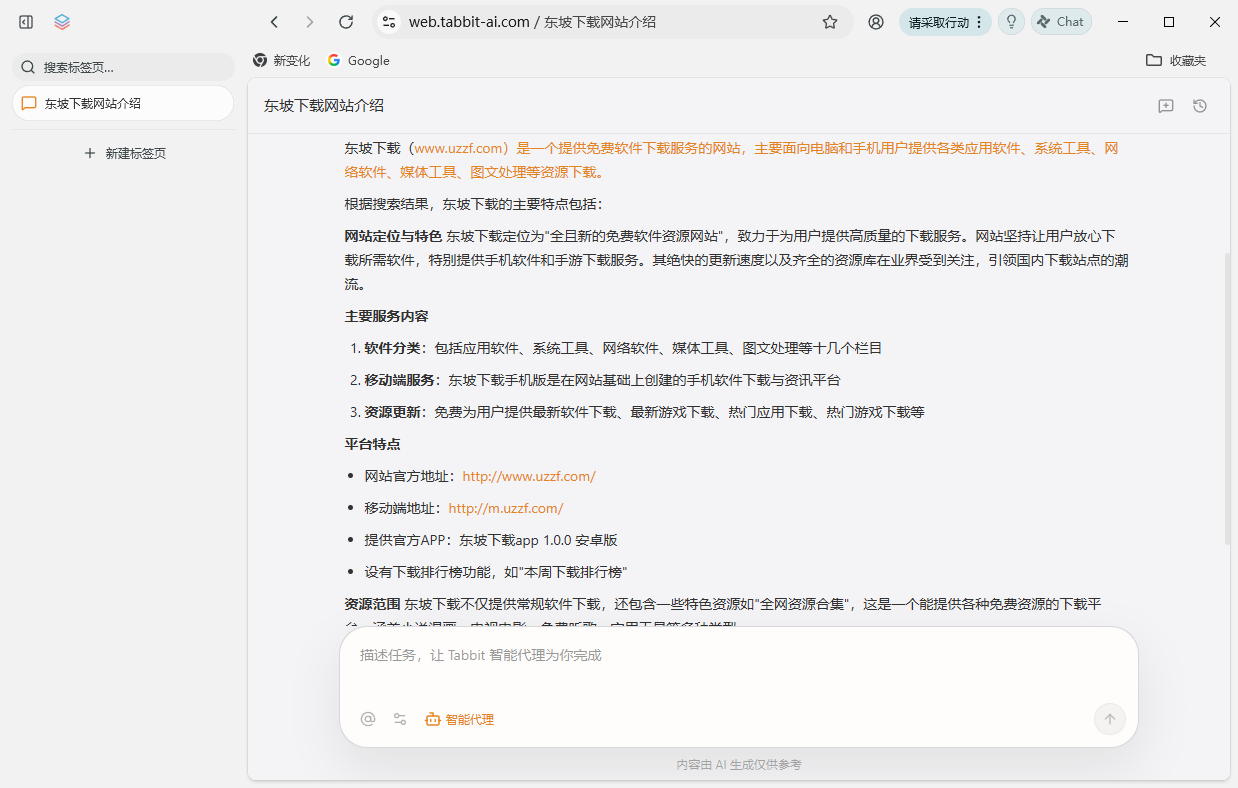1238x788 pixels.
Task: Bookmark this page with the star icon
Action: [x=829, y=21]
